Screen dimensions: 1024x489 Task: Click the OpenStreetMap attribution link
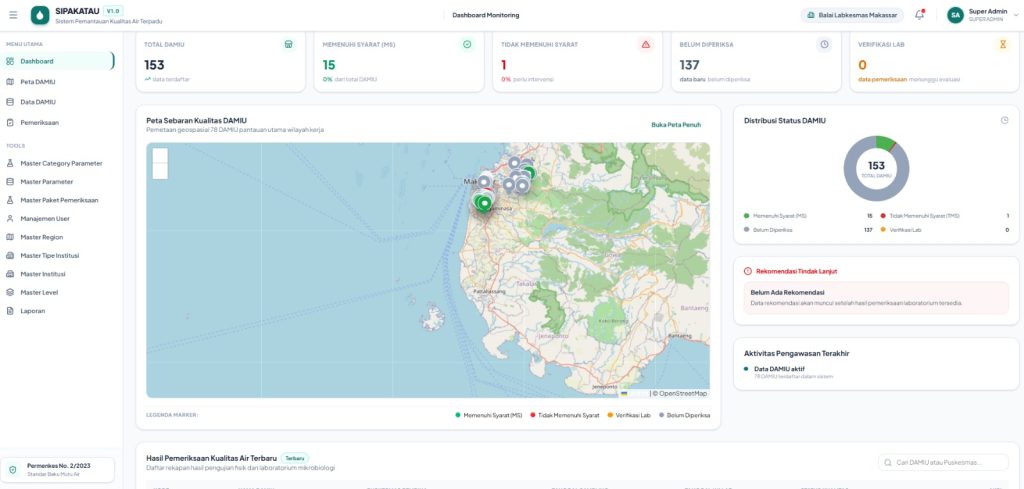682,394
